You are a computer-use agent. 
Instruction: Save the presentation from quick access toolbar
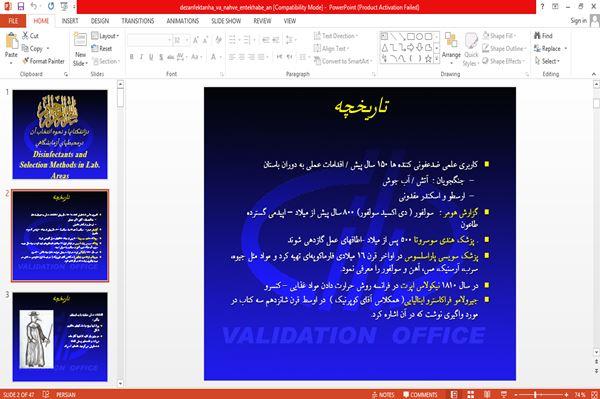click(21, 6)
